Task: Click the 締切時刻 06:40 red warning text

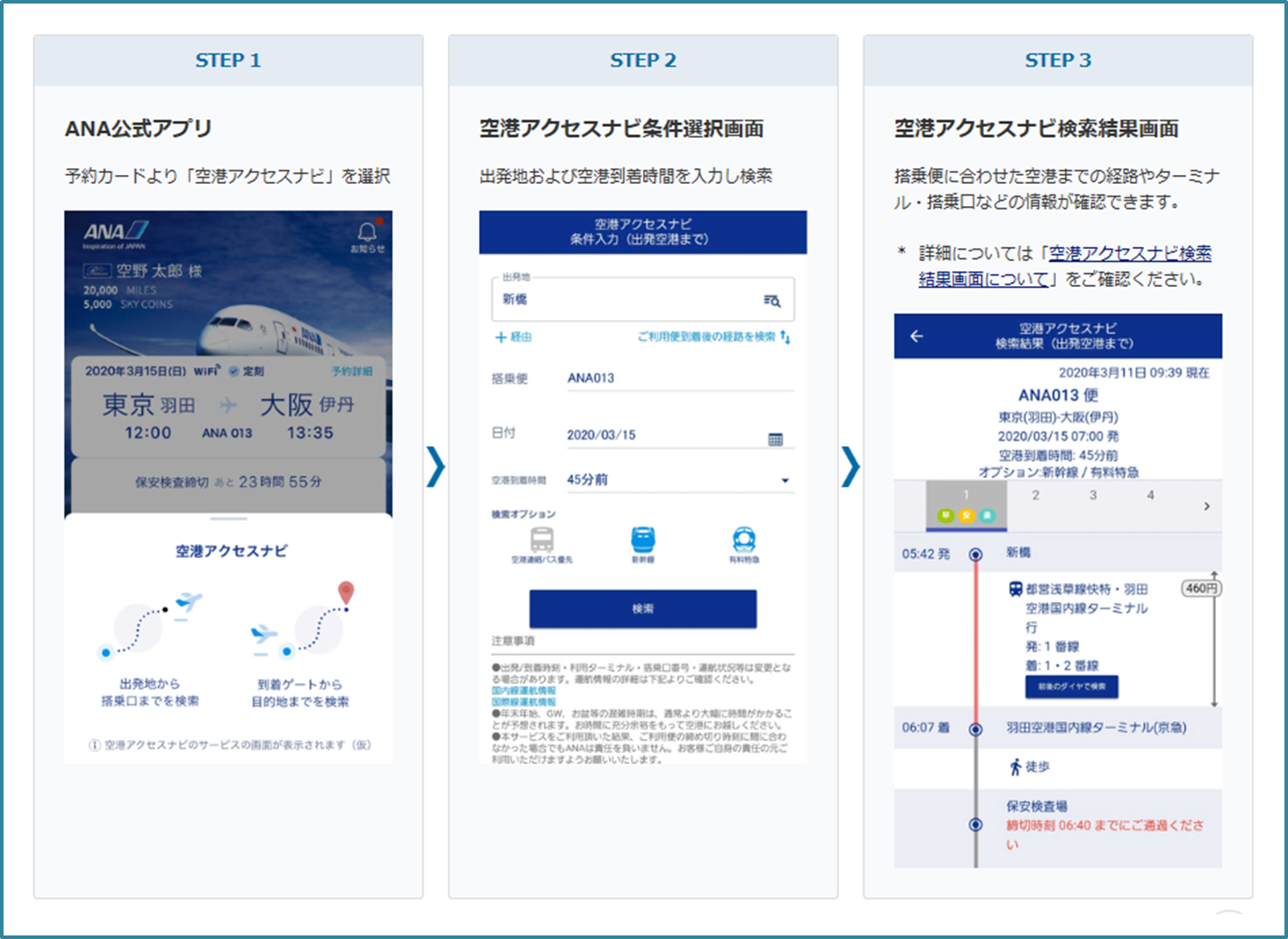Action: pyautogui.click(x=1104, y=835)
